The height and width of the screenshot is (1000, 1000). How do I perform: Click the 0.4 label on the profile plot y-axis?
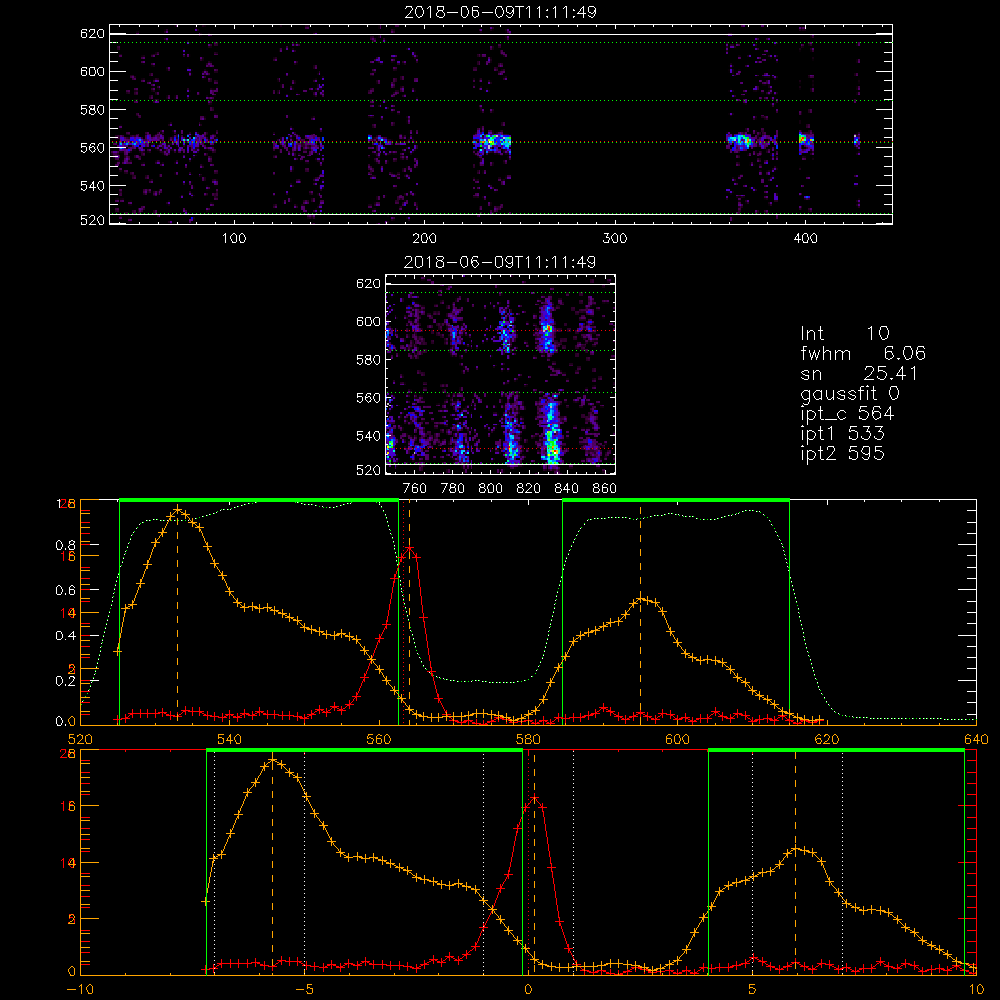click(x=66, y=636)
